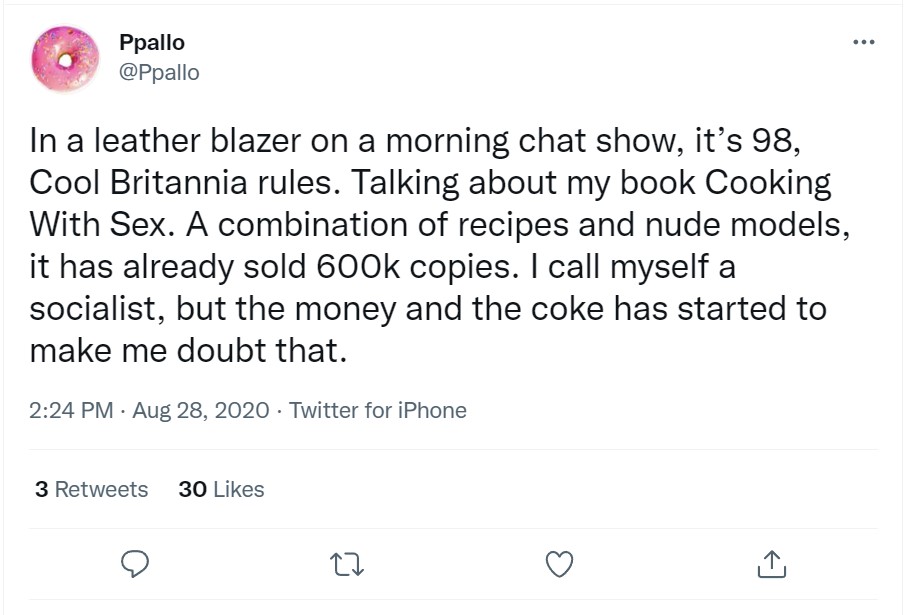Open the Twitter for iPhone source link

[x=378, y=411]
